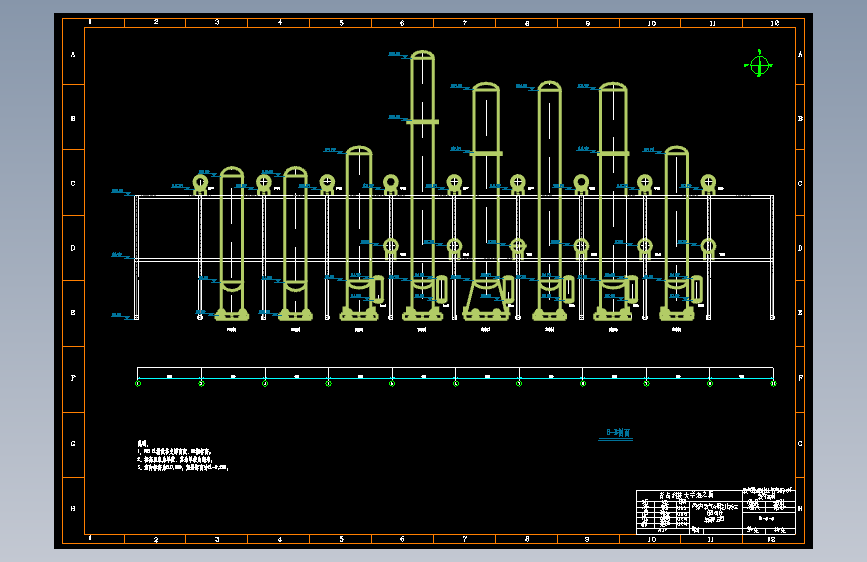Click row label A on left border
This screenshot has width=867, height=562.
tap(73, 54)
